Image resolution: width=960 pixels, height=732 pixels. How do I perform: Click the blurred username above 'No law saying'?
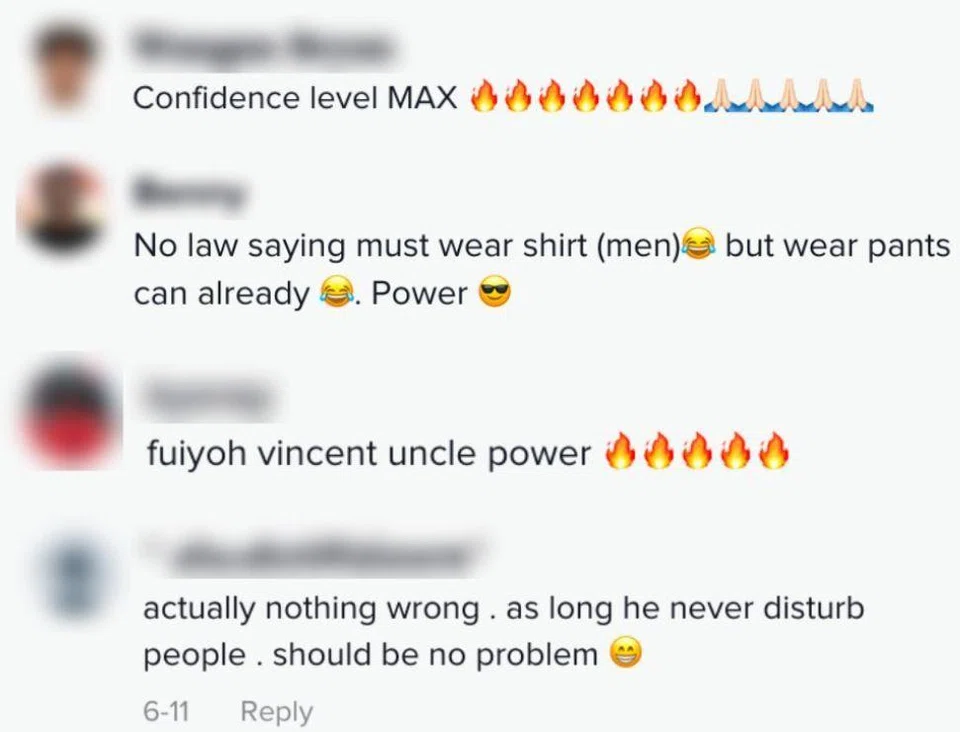[190, 193]
